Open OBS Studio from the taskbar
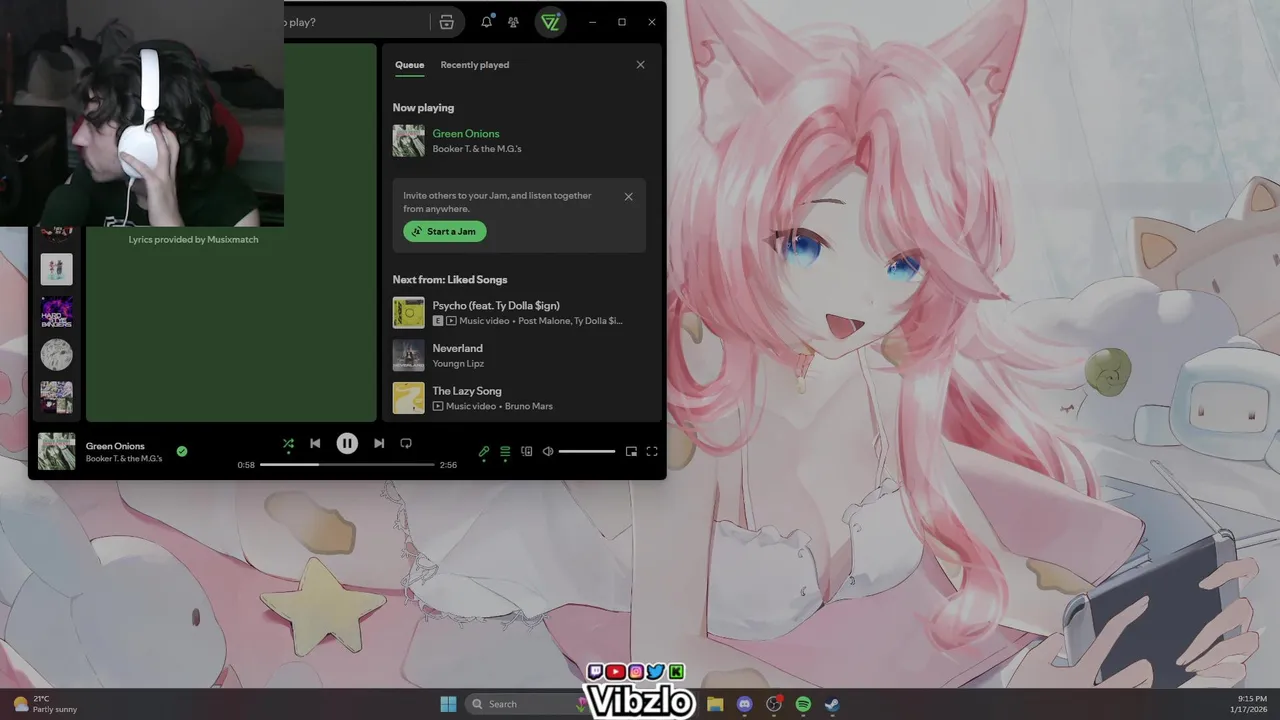This screenshot has width=1280, height=720. point(774,704)
